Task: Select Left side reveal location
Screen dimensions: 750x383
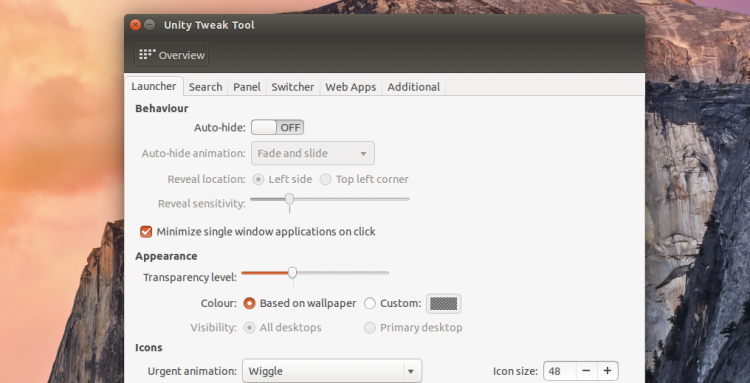Action: 259,179
